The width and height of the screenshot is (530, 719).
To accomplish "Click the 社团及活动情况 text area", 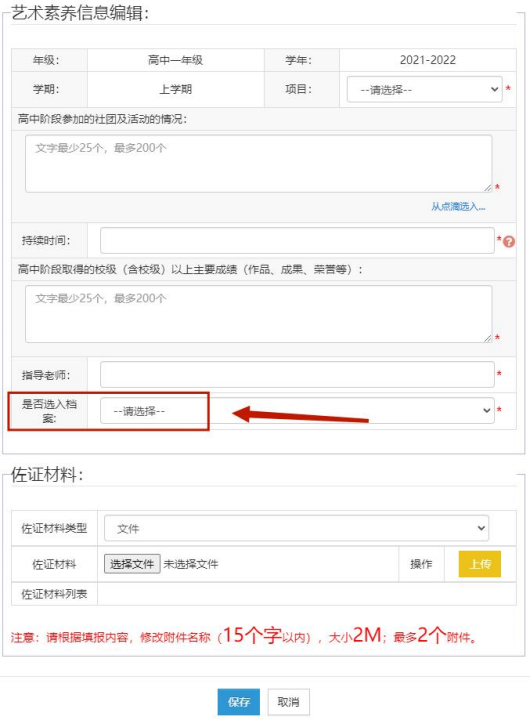I will point(259,163).
